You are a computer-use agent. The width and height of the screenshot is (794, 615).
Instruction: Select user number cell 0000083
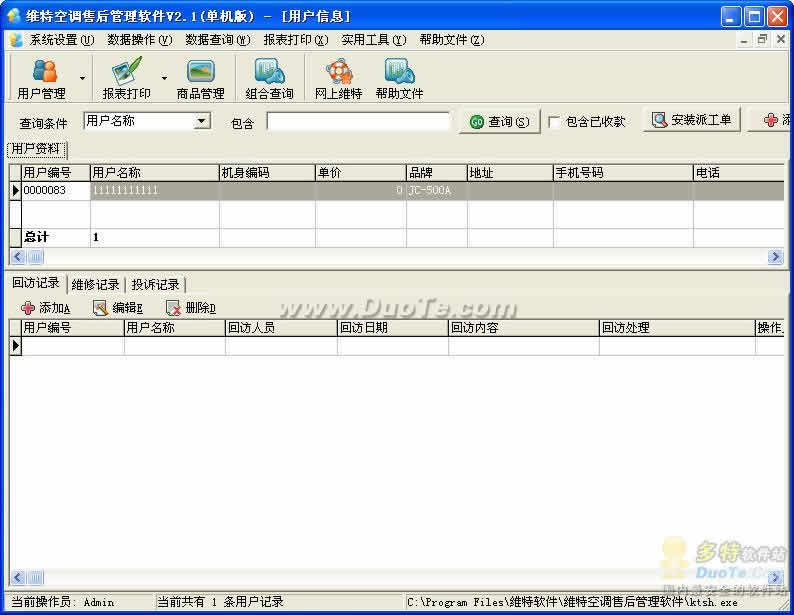click(x=56, y=191)
